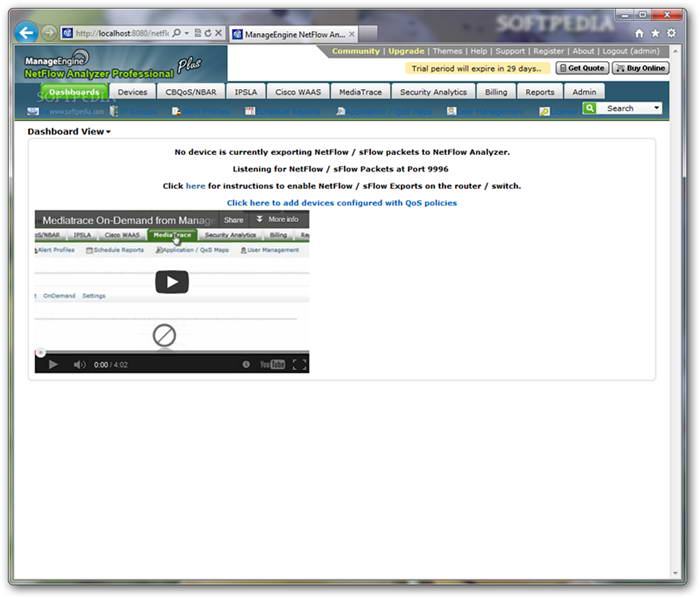Click the Support link
The image size is (700, 598).
point(510,51)
